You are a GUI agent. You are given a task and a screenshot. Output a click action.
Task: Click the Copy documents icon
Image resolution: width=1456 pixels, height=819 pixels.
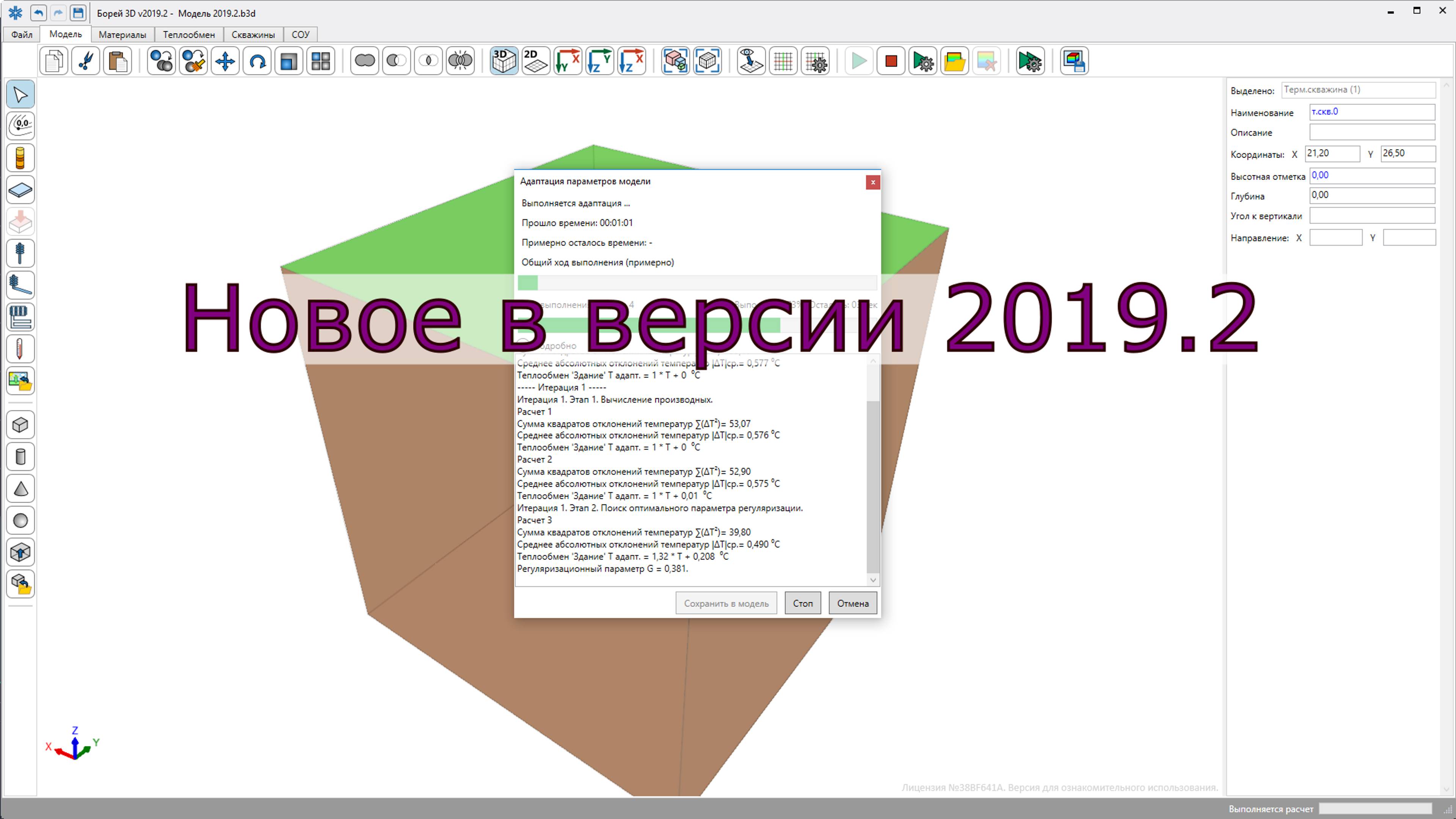point(54,61)
